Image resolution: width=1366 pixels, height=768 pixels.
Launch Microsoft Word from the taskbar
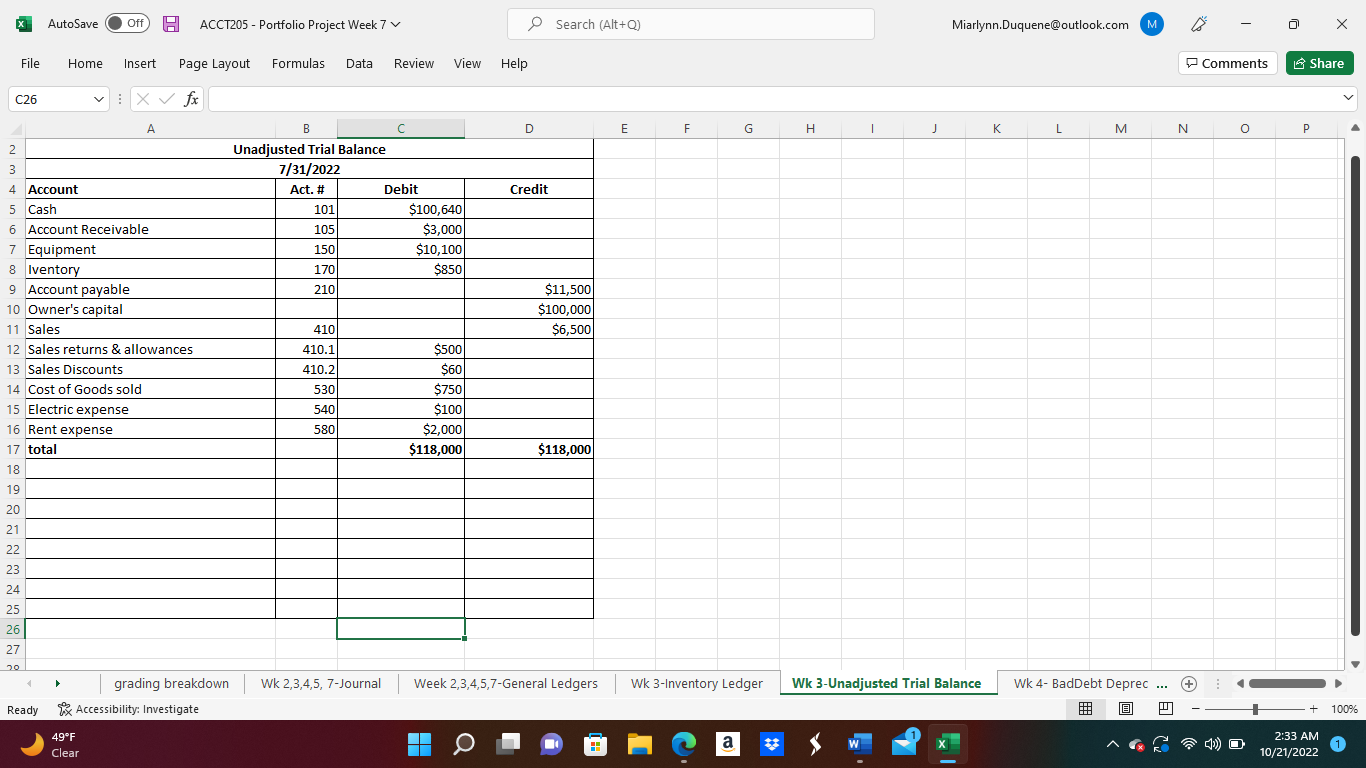[x=859, y=745]
